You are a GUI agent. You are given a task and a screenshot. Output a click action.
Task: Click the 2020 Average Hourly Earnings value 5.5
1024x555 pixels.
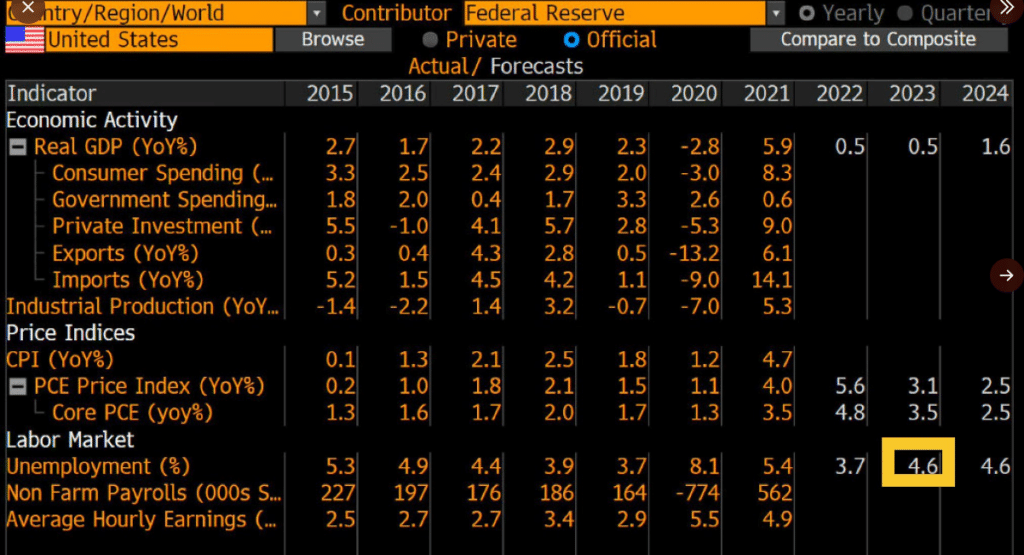pos(705,520)
